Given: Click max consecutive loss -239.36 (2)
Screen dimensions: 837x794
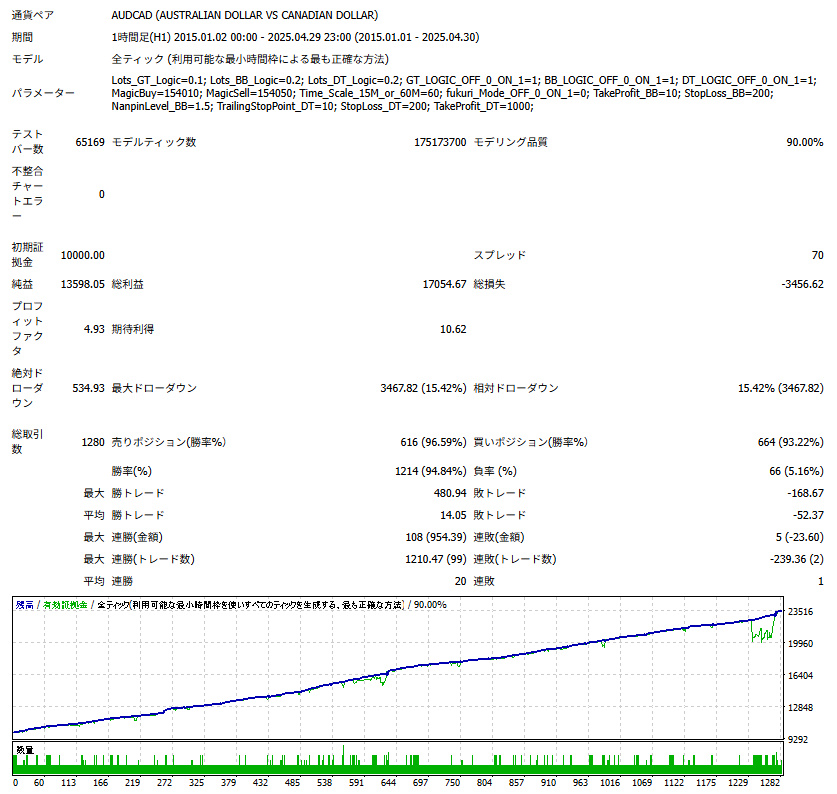Looking at the screenshot, I should 797,559.
